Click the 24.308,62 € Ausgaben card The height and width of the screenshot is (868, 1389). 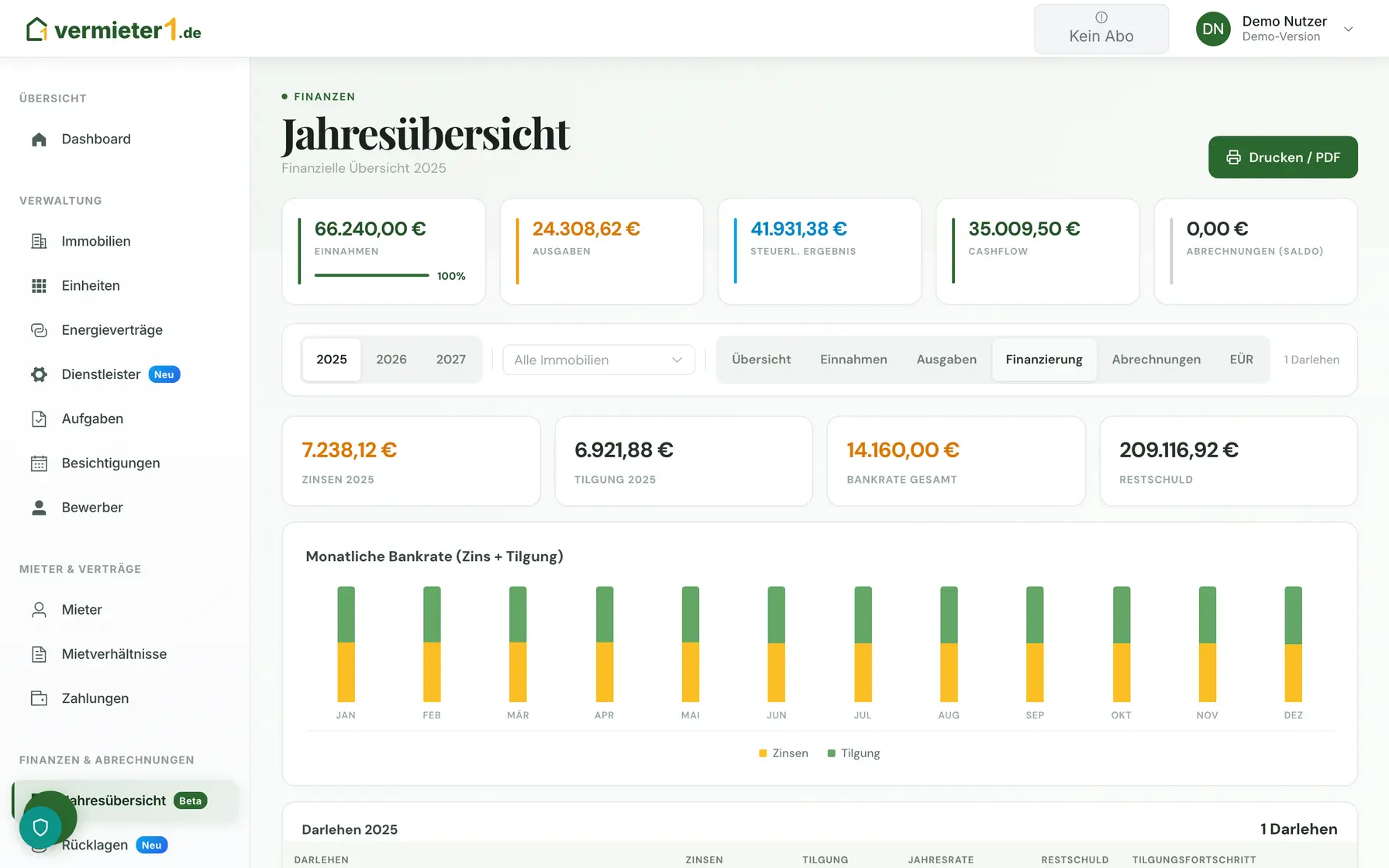tap(601, 251)
